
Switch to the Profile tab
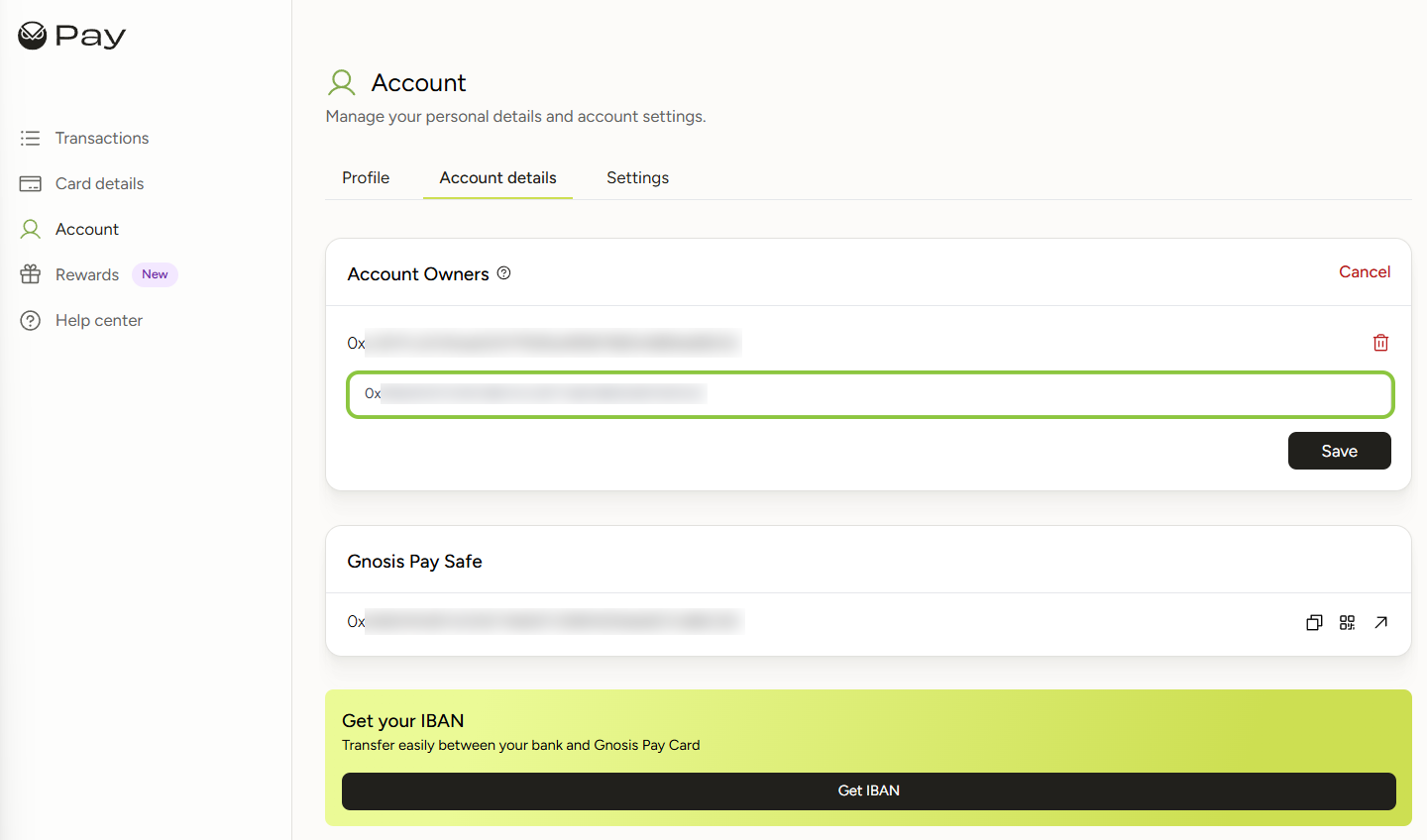click(x=366, y=177)
